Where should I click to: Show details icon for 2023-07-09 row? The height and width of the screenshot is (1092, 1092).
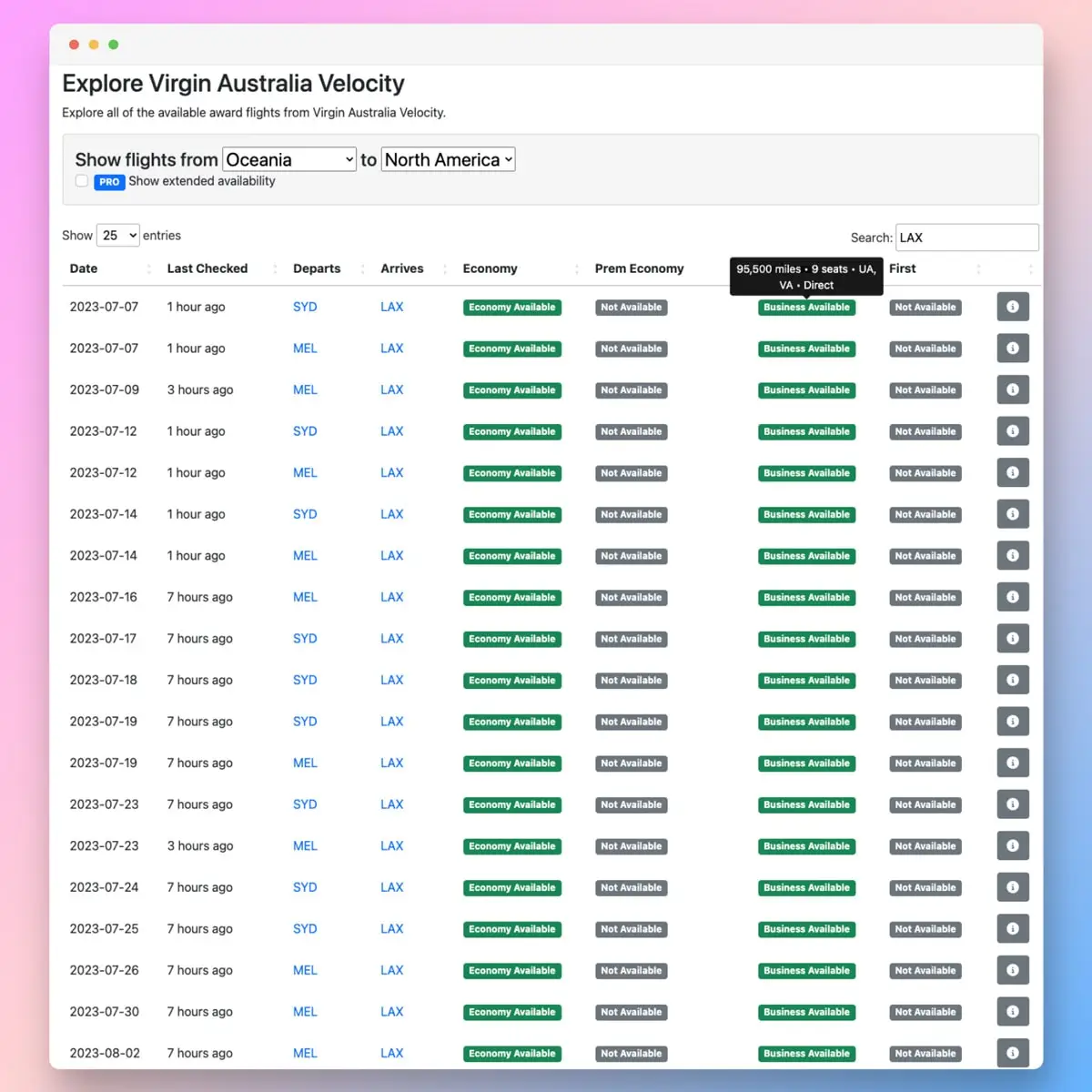1013,389
